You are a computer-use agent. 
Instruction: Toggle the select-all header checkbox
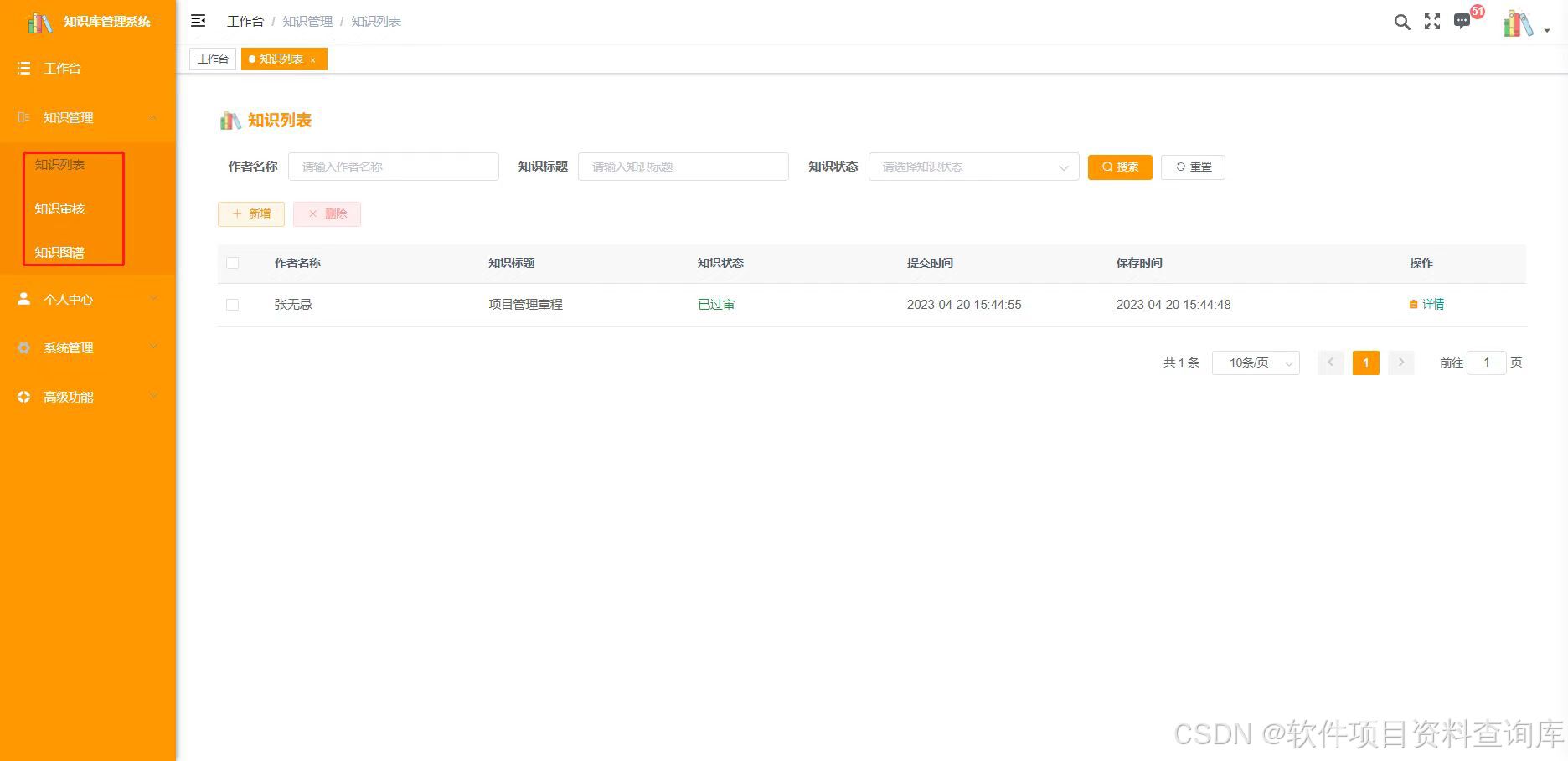(233, 263)
